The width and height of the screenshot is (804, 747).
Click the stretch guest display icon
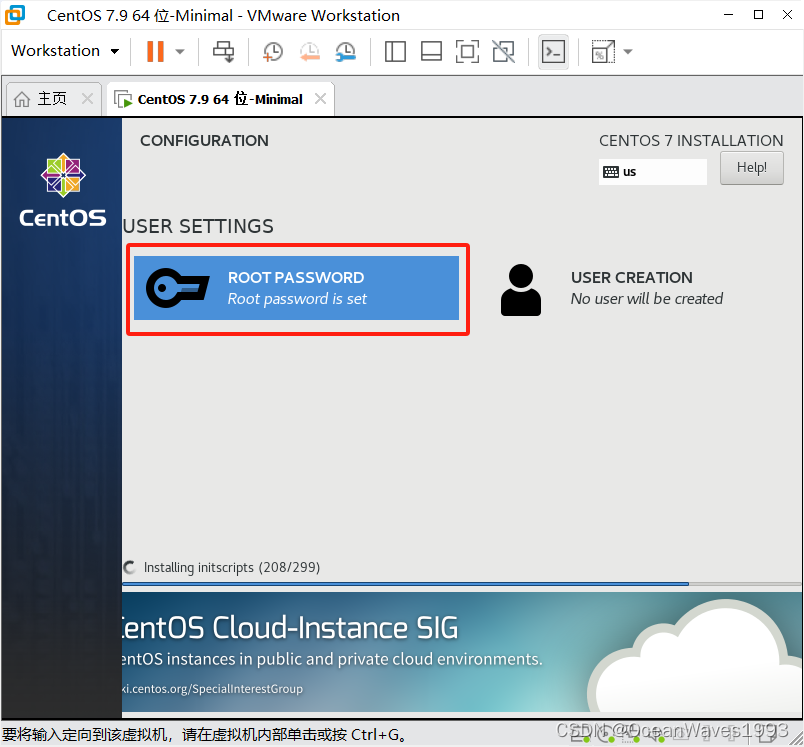click(x=603, y=51)
